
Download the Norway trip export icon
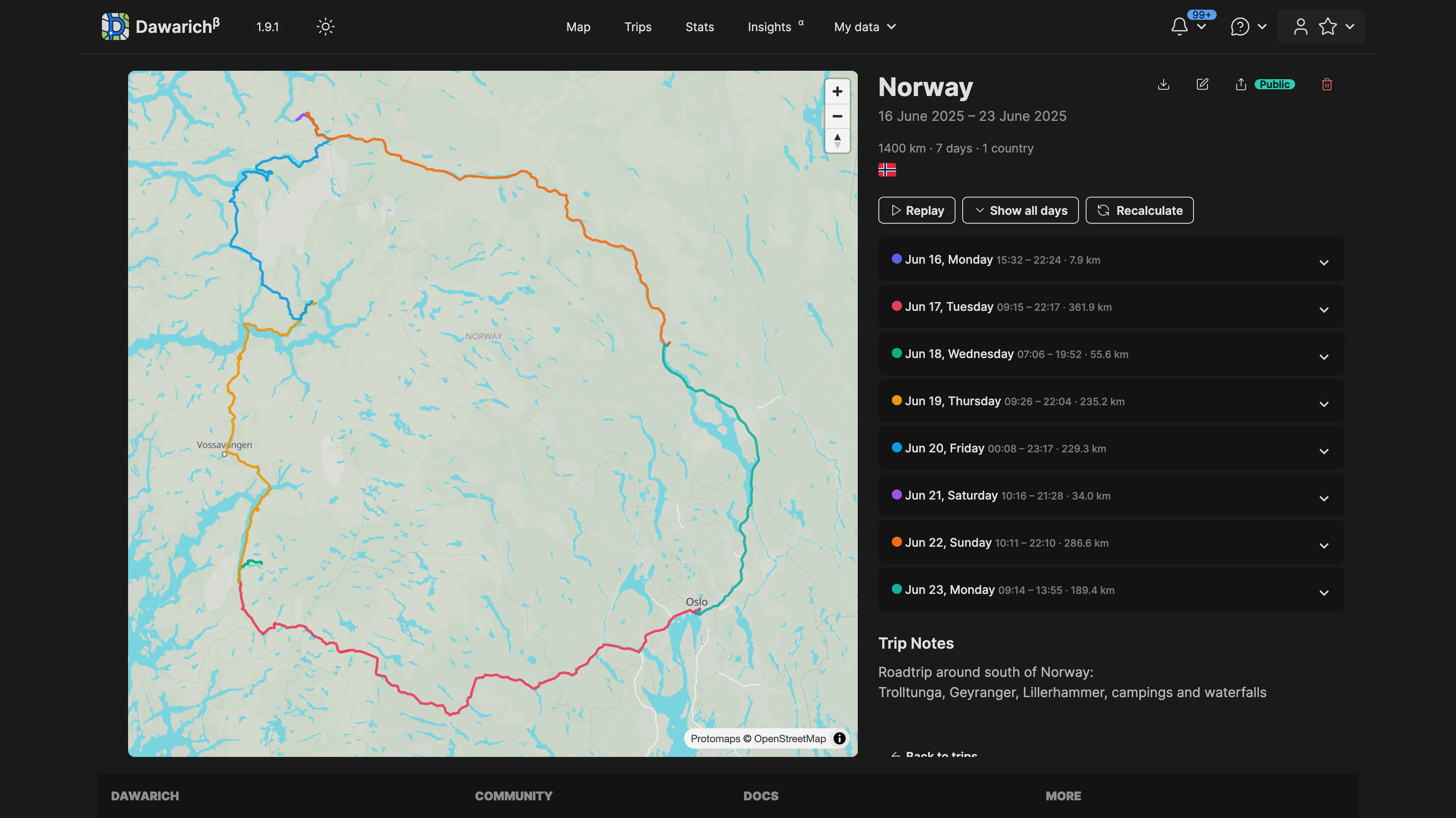pos(1163,84)
